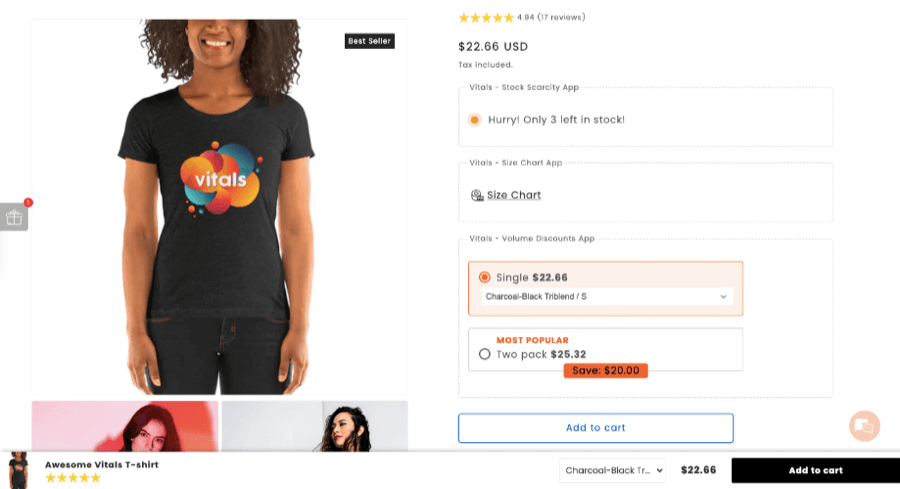Open the 17 reviews link

(x=561, y=17)
